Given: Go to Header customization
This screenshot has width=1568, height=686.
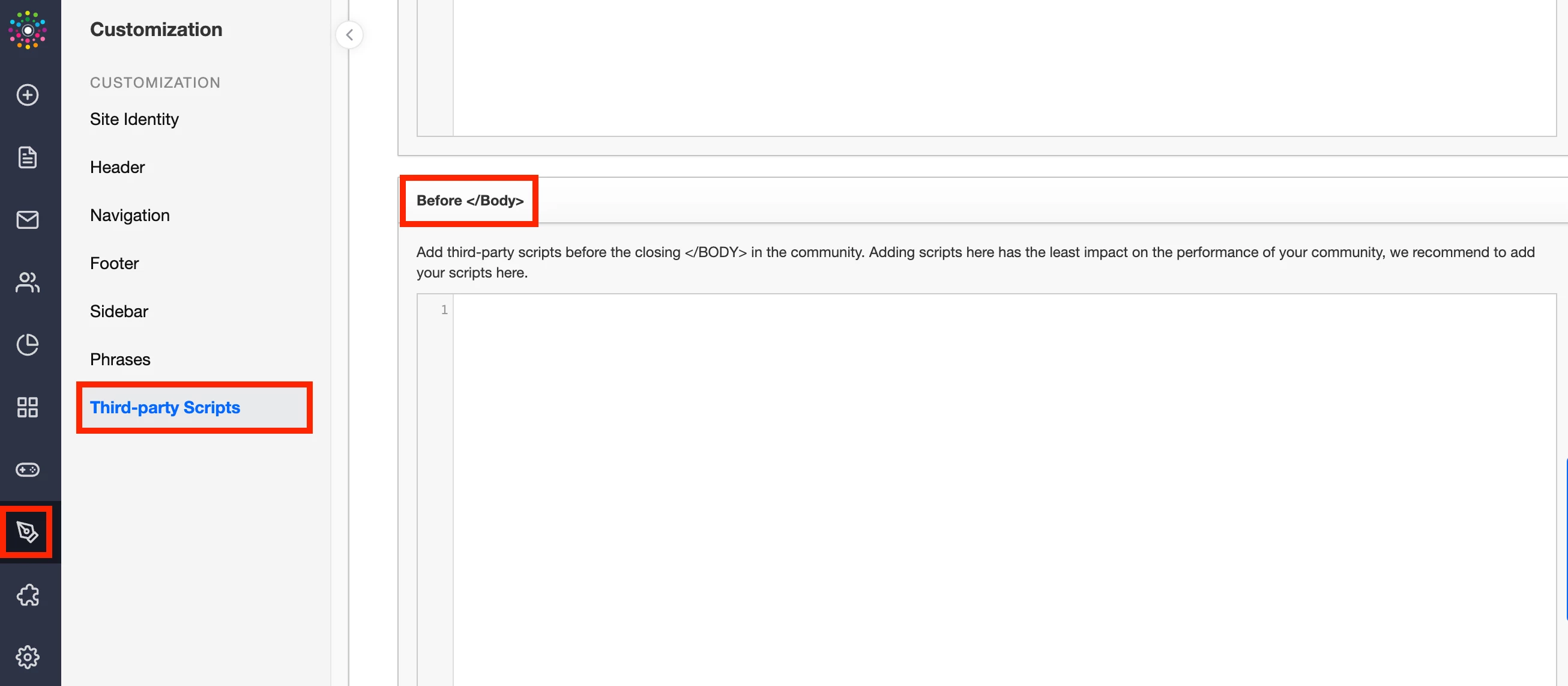Looking at the screenshot, I should [x=118, y=167].
